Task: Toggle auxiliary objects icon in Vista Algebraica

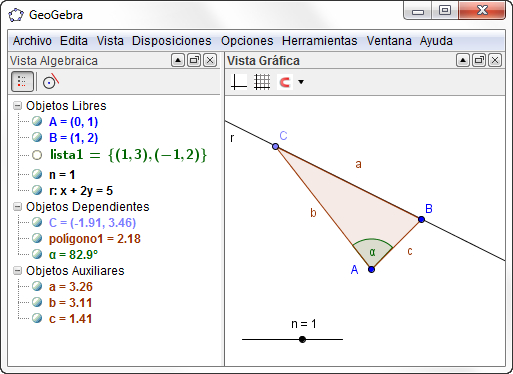Action: point(51,82)
